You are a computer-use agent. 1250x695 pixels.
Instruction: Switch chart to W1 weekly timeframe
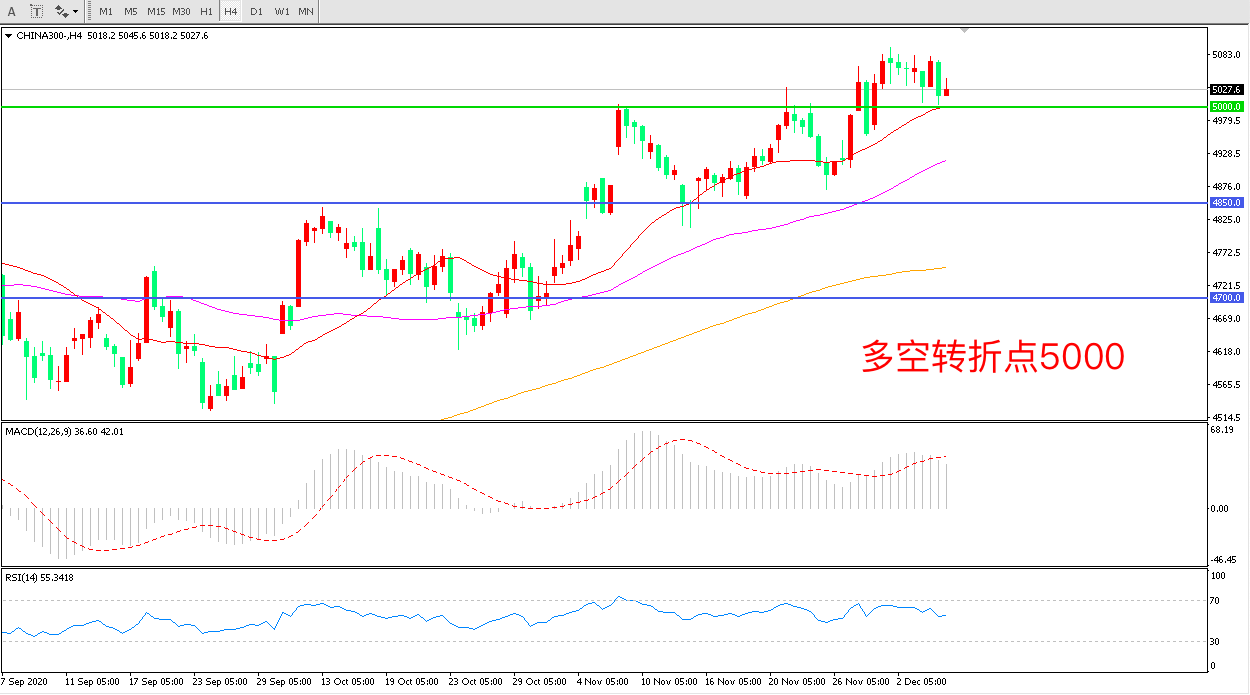[x=281, y=11]
